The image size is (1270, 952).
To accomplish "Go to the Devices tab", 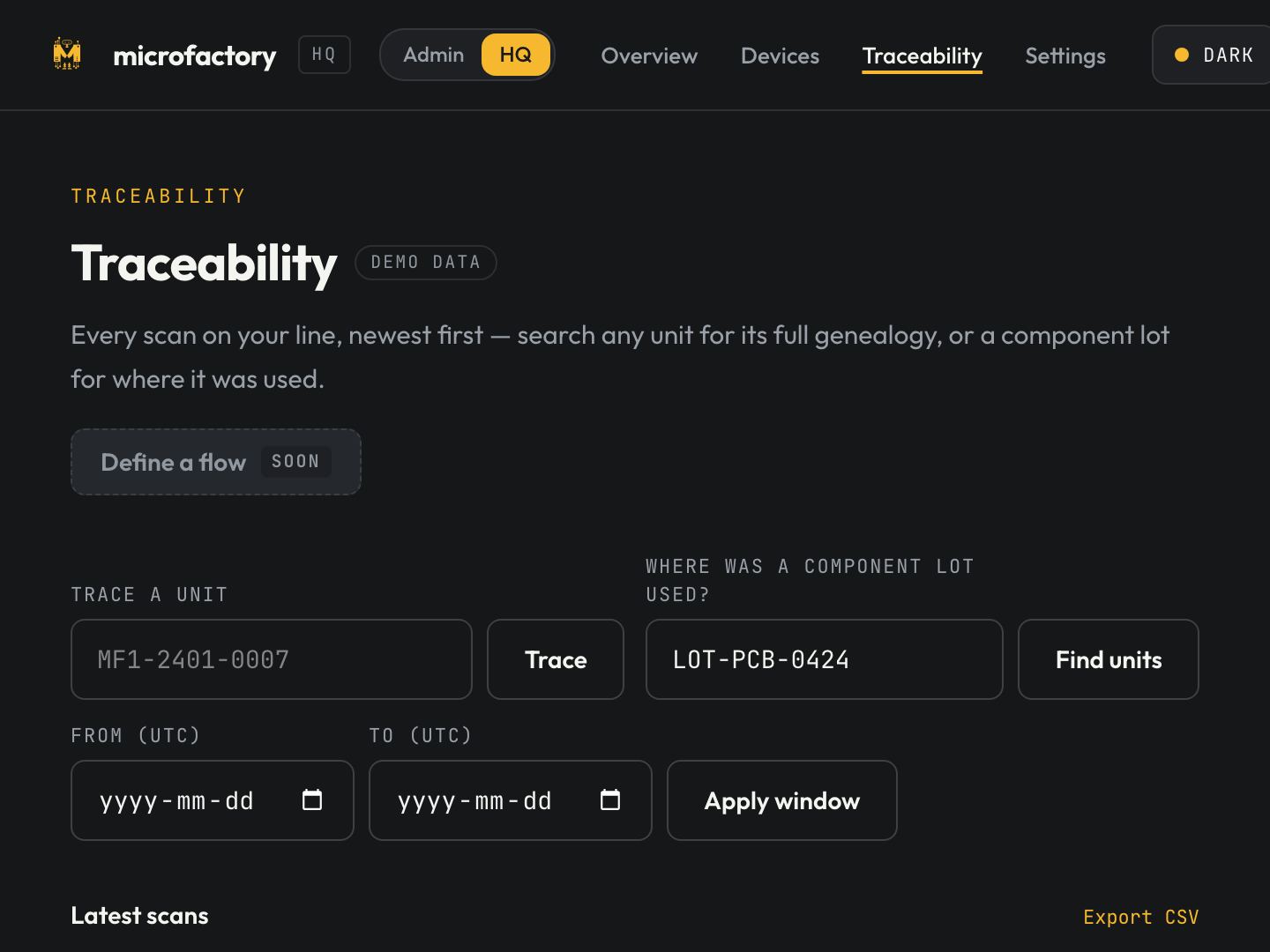I will (780, 56).
